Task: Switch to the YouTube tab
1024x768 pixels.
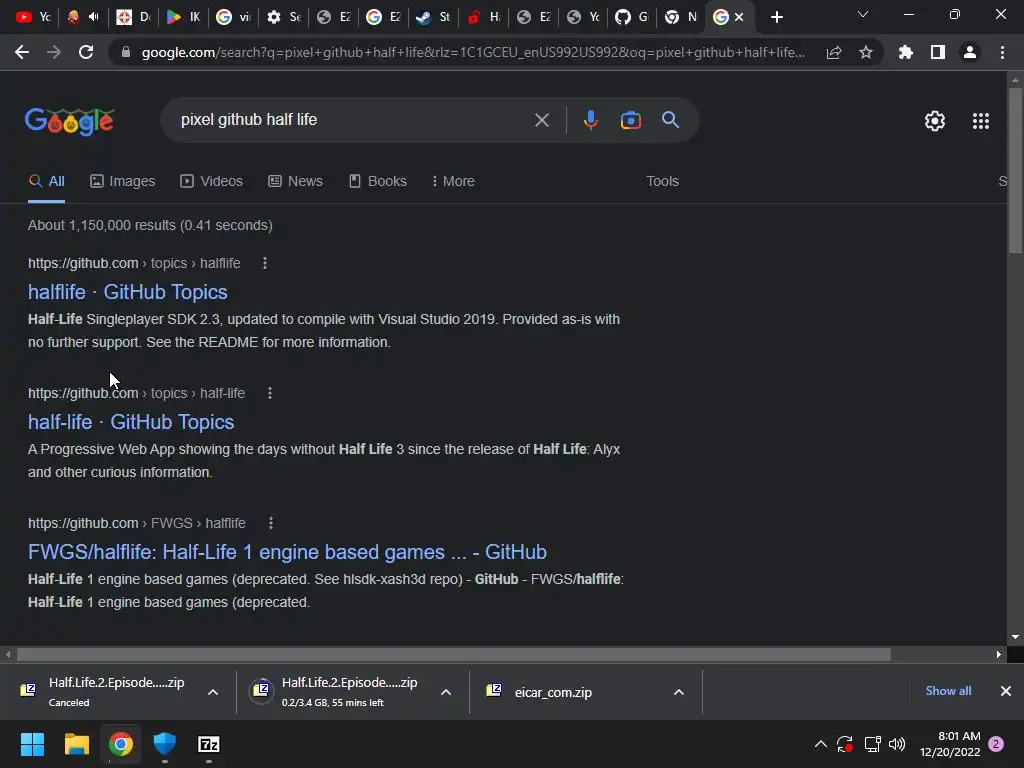Action: [x=33, y=17]
